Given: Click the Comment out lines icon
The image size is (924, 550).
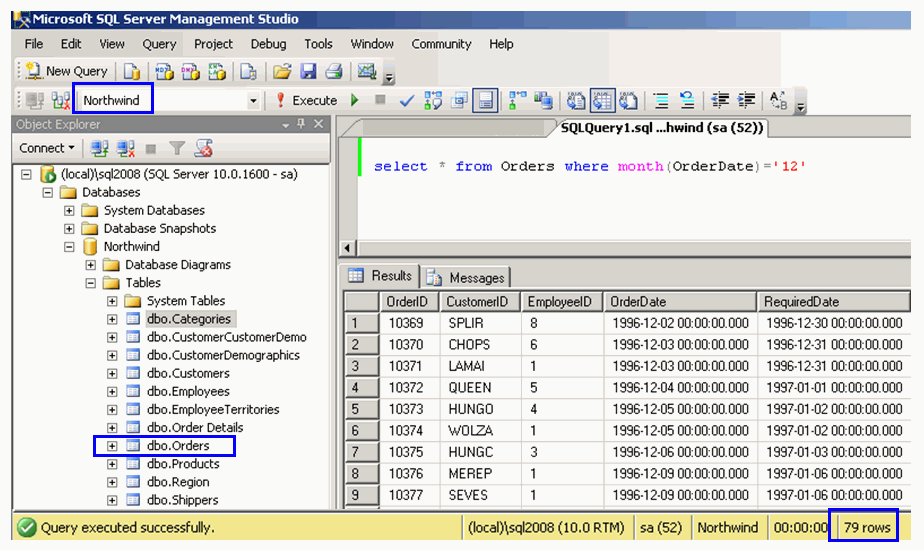Looking at the screenshot, I should (661, 100).
